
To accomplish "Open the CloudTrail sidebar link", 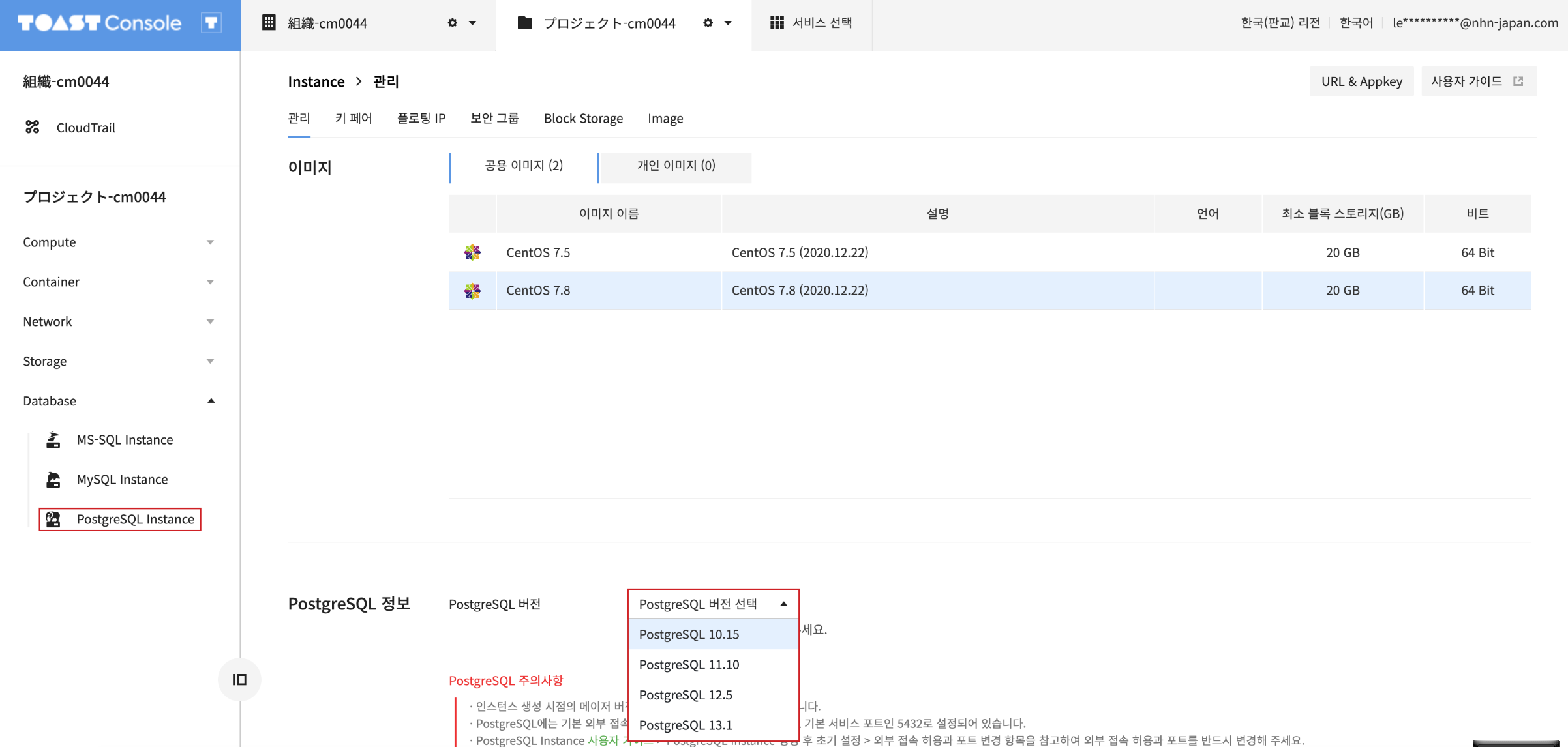I will pos(85,127).
